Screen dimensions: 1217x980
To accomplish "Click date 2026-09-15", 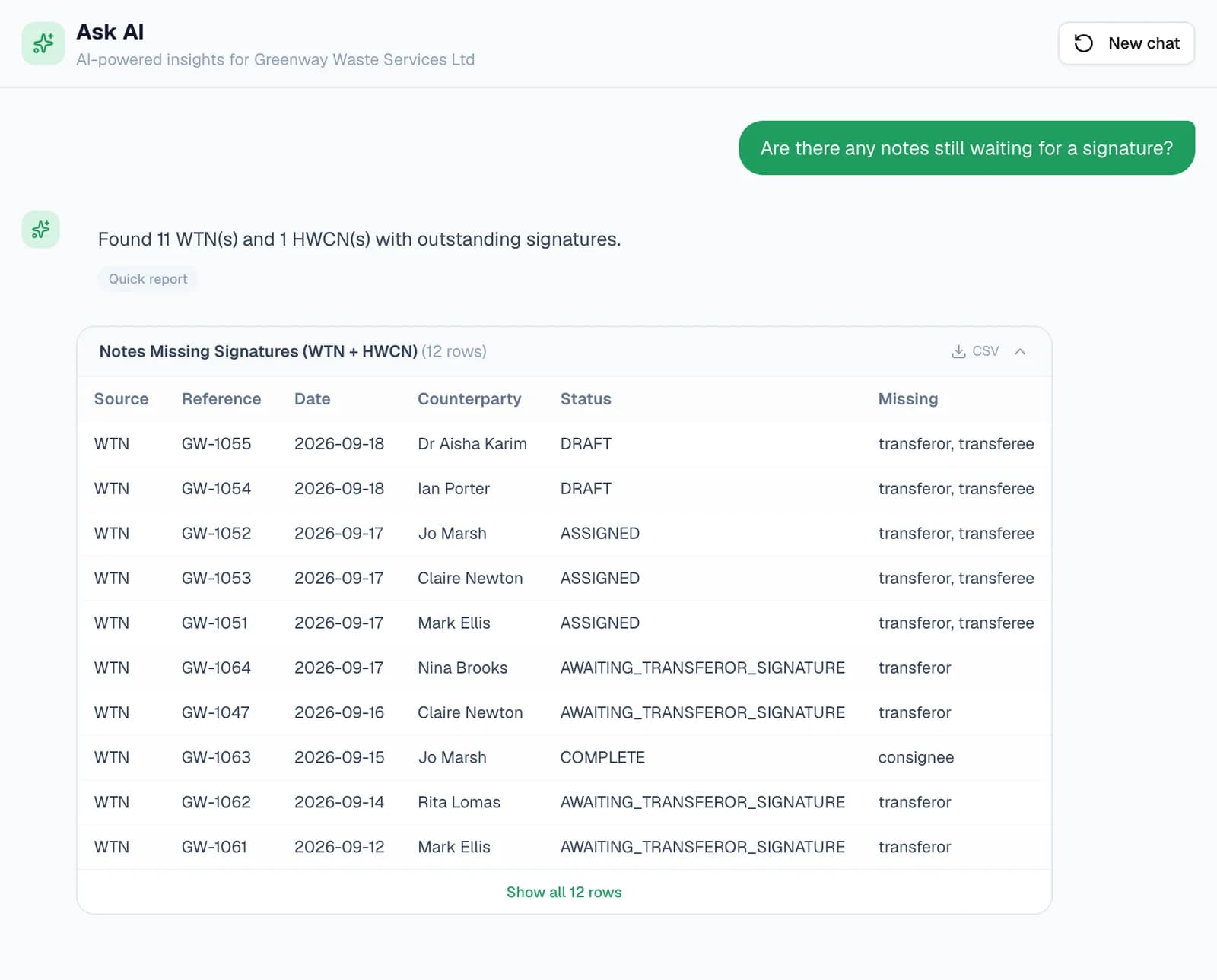I will click(x=339, y=758).
